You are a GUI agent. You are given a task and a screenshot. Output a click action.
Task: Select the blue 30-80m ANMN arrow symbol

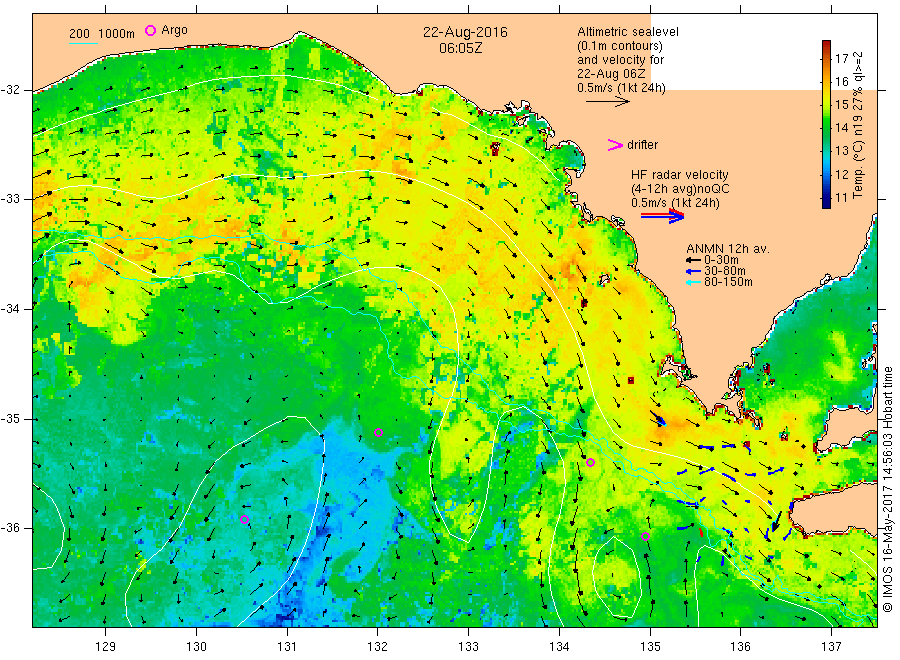point(693,271)
